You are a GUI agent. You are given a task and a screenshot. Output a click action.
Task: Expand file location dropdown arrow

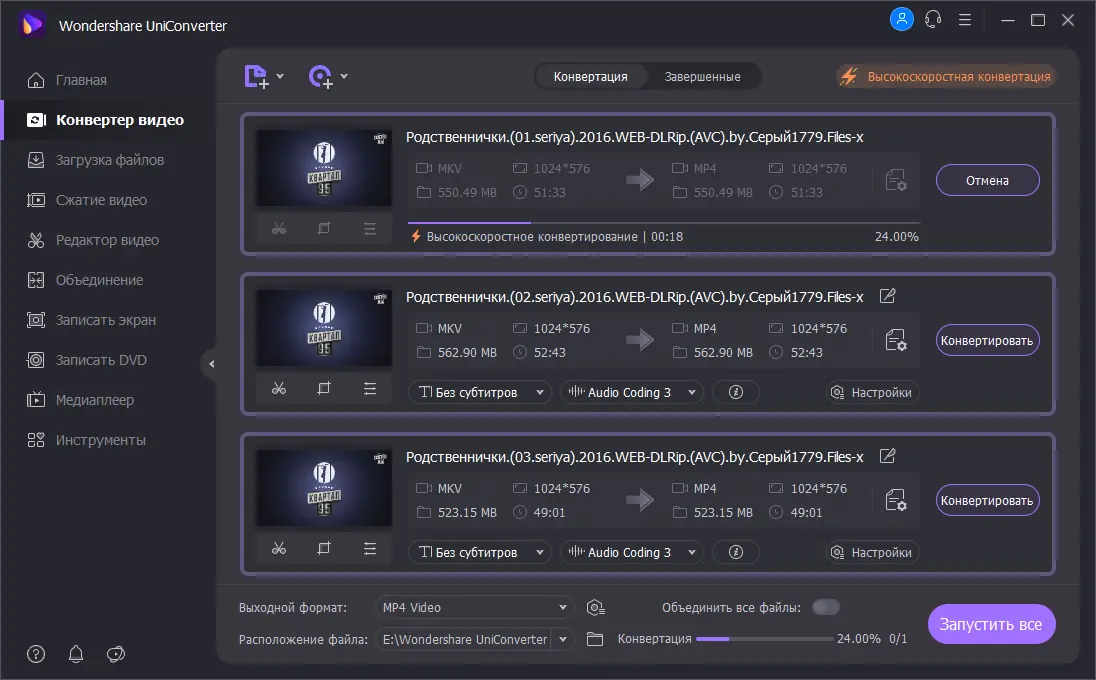pyautogui.click(x=563, y=639)
